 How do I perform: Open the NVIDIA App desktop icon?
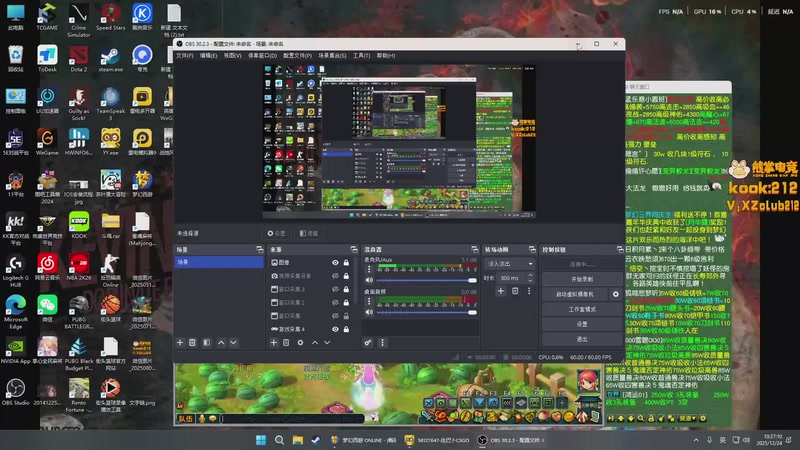click(x=15, y=350)
